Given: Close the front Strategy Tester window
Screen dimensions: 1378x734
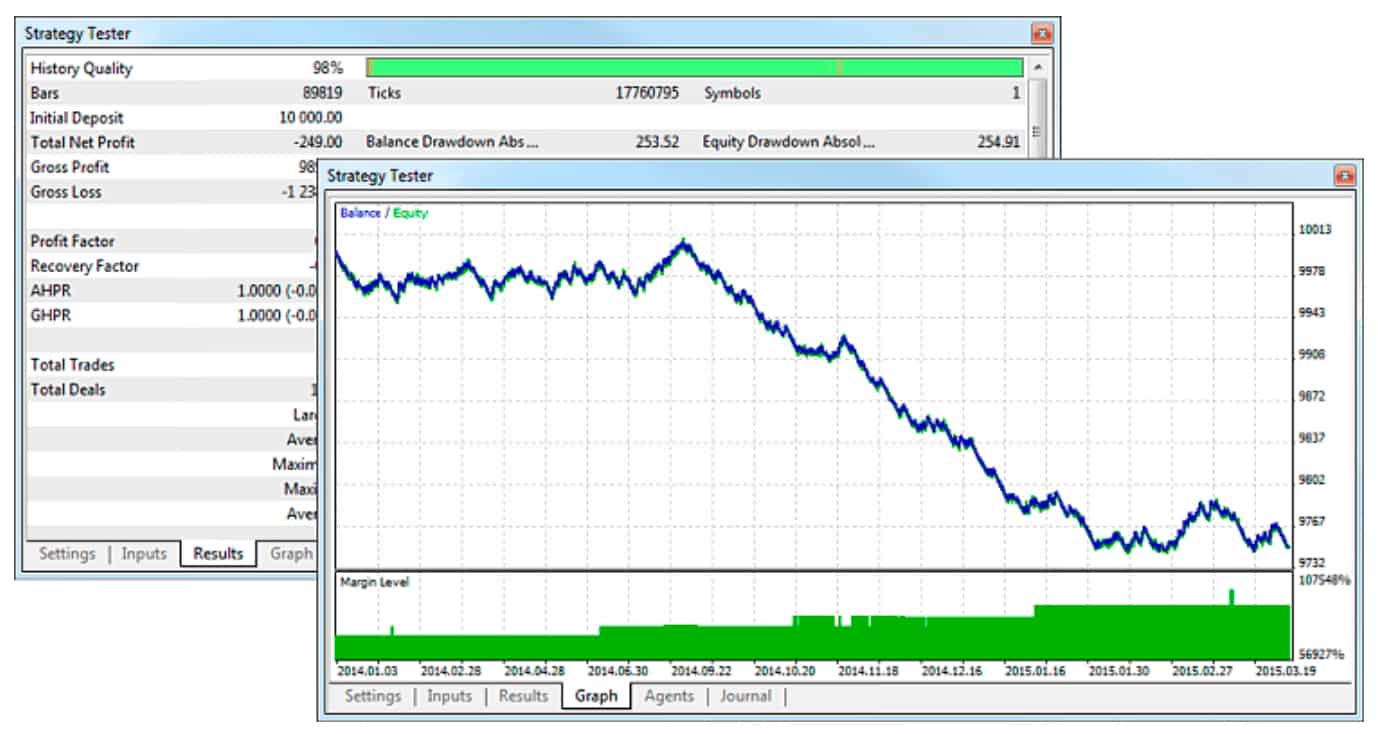Looking at the screenshot, I should pos(1345,176).
